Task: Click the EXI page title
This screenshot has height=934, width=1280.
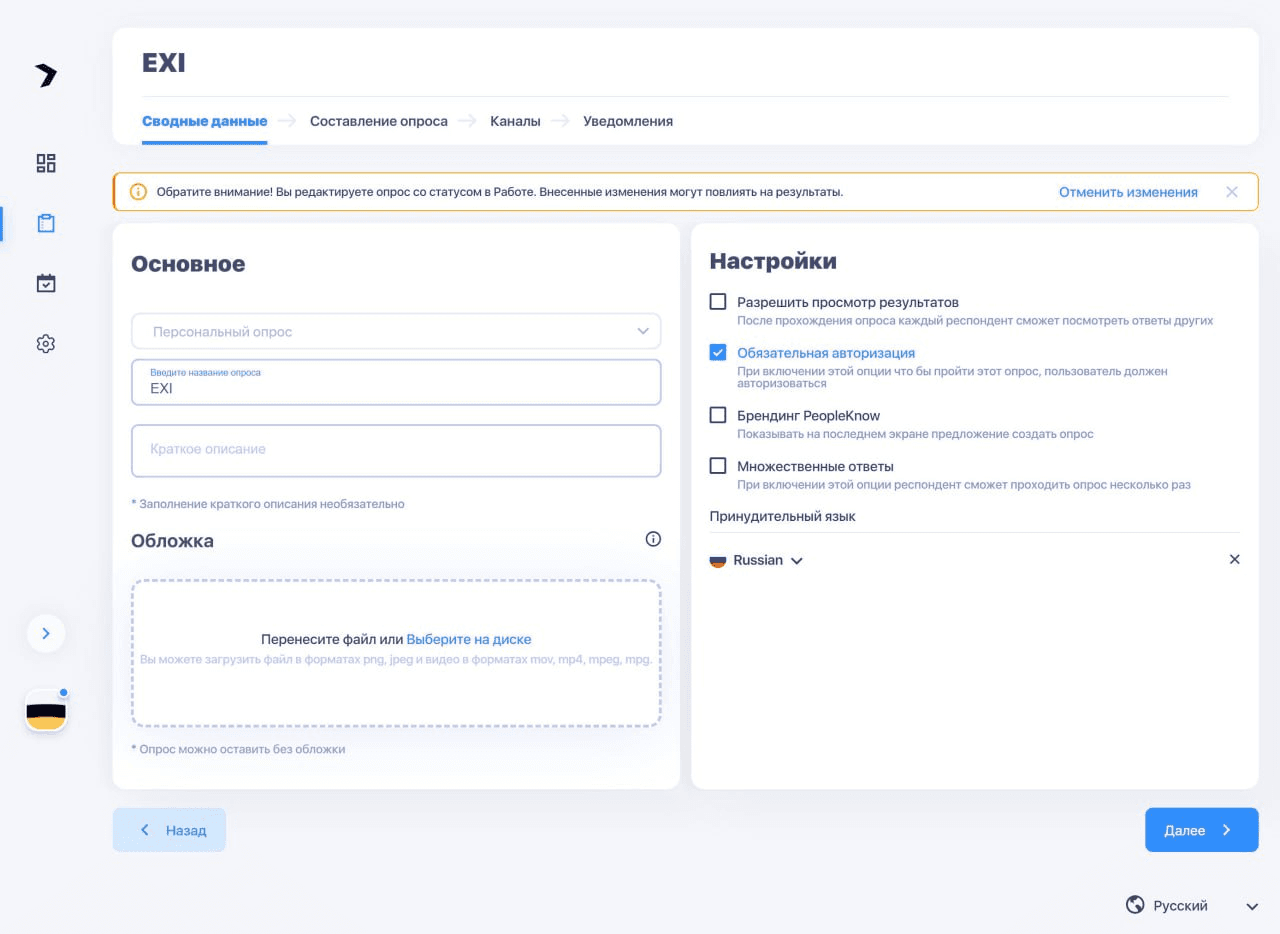Action: click(x=164, y=63)
